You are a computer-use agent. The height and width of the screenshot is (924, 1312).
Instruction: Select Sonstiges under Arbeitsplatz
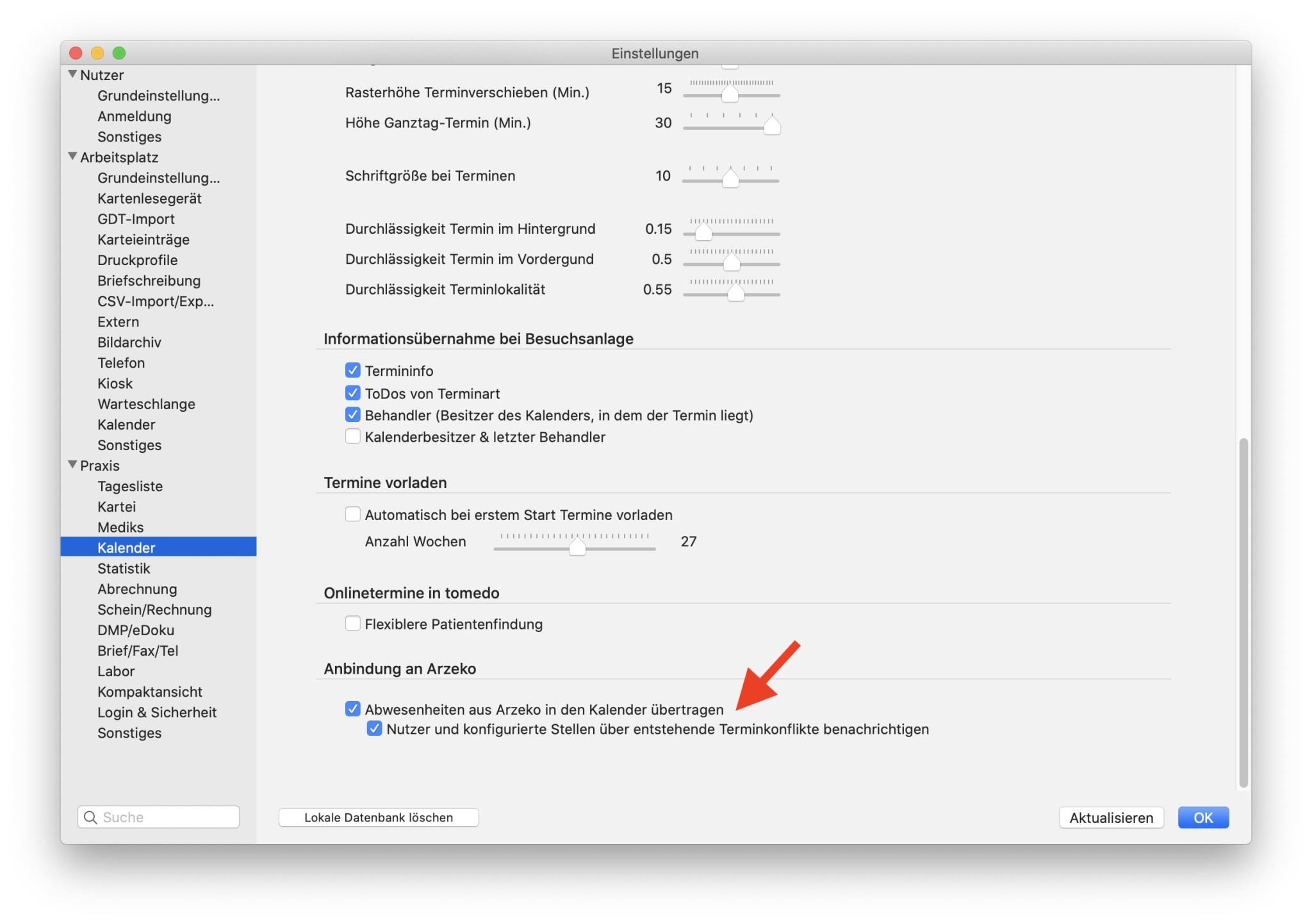point(129,444)
